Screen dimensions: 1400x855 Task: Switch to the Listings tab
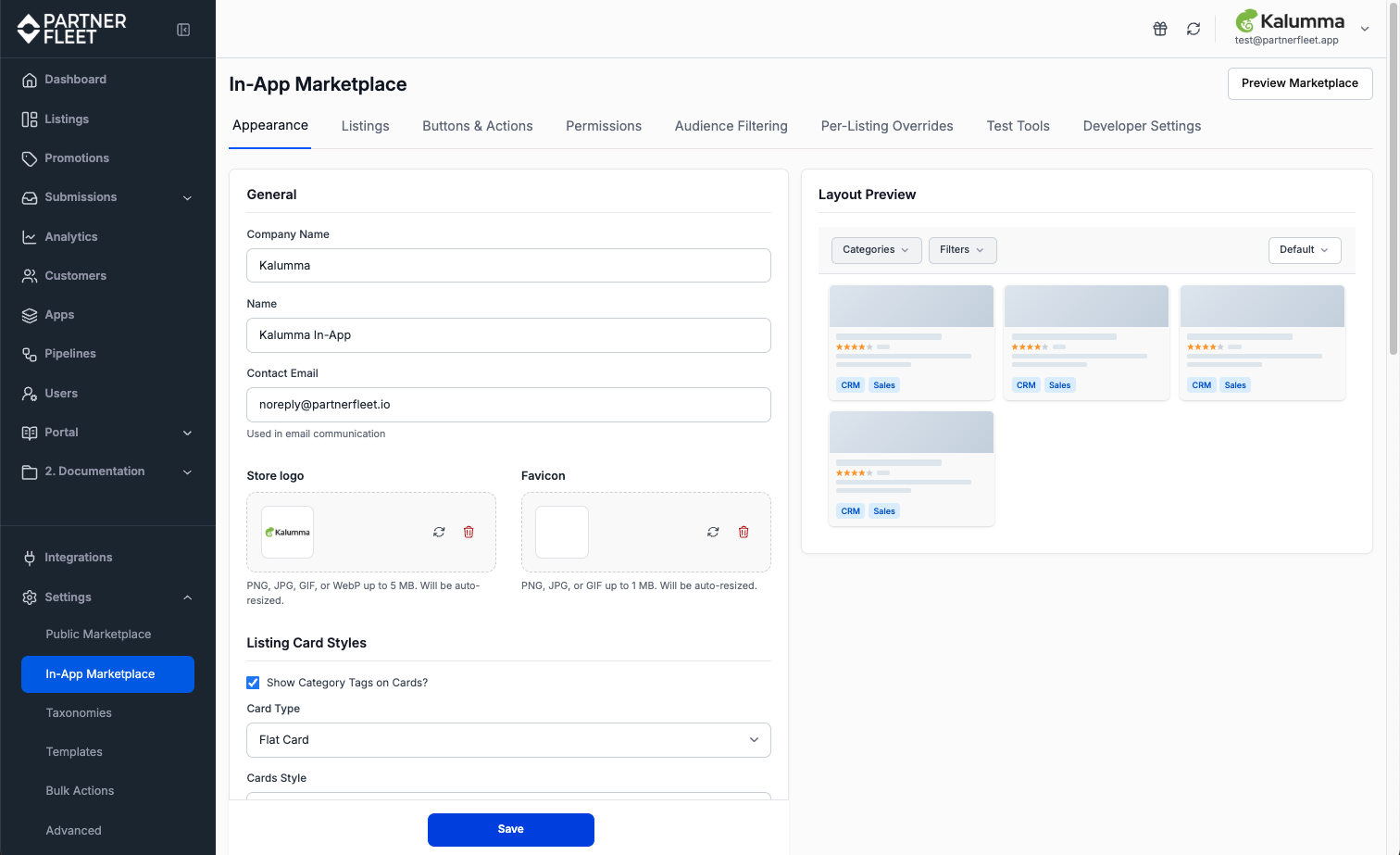[365, 126]
